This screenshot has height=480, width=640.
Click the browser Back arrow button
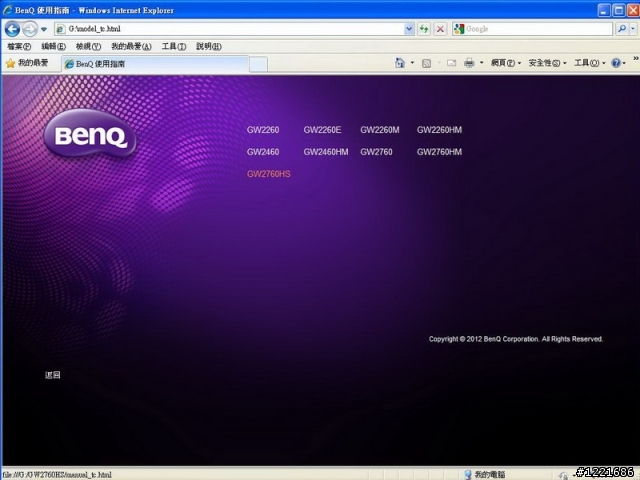tap(12, 29)
